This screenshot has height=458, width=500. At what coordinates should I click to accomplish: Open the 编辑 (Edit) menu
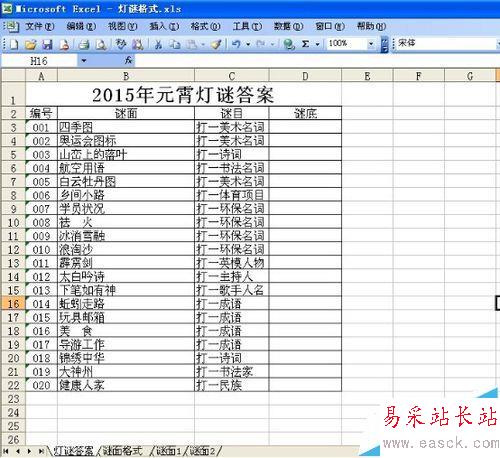[x=81, y=26]
